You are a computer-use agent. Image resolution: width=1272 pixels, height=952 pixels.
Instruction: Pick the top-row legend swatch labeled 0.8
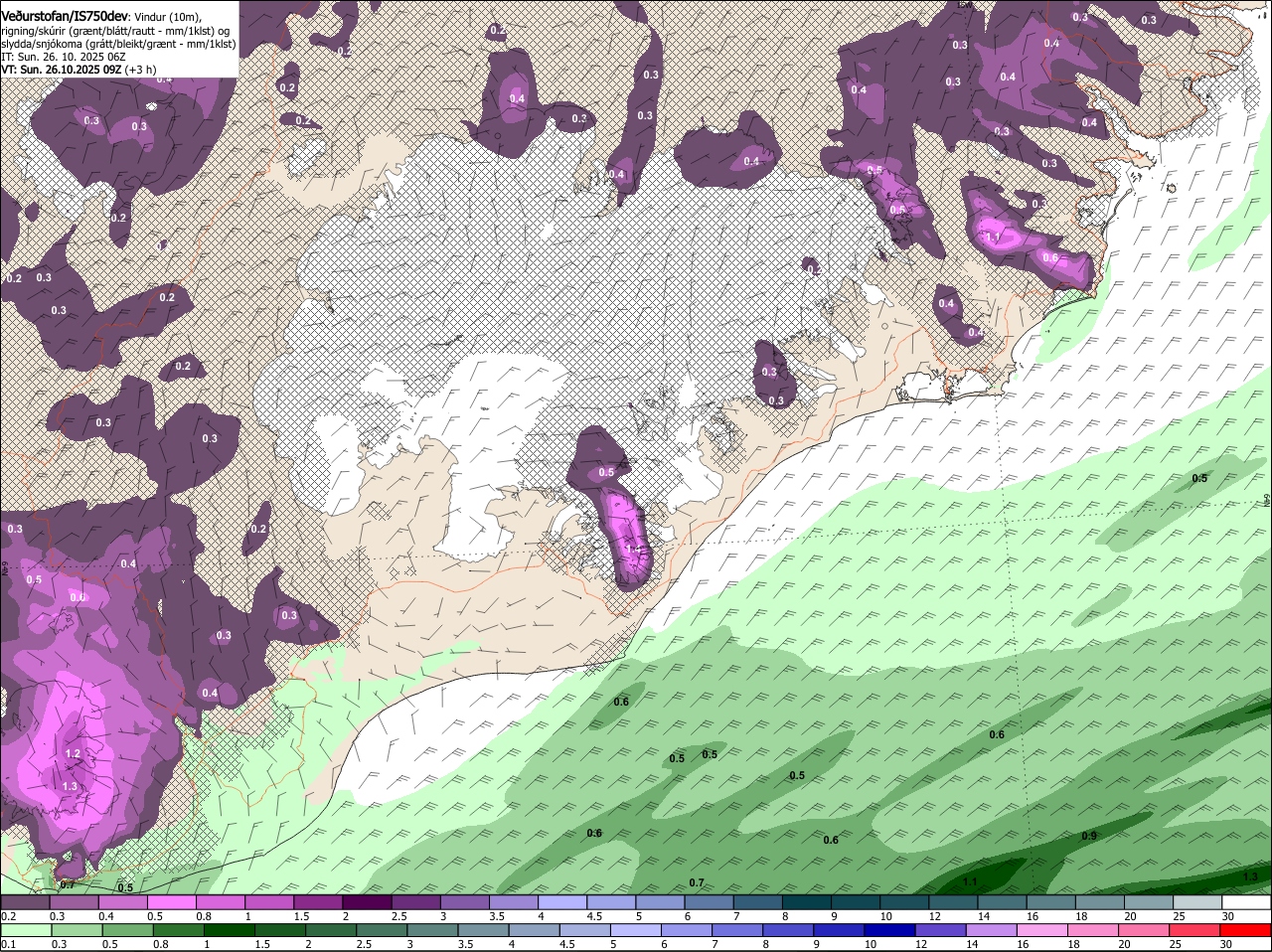point(220,903)
